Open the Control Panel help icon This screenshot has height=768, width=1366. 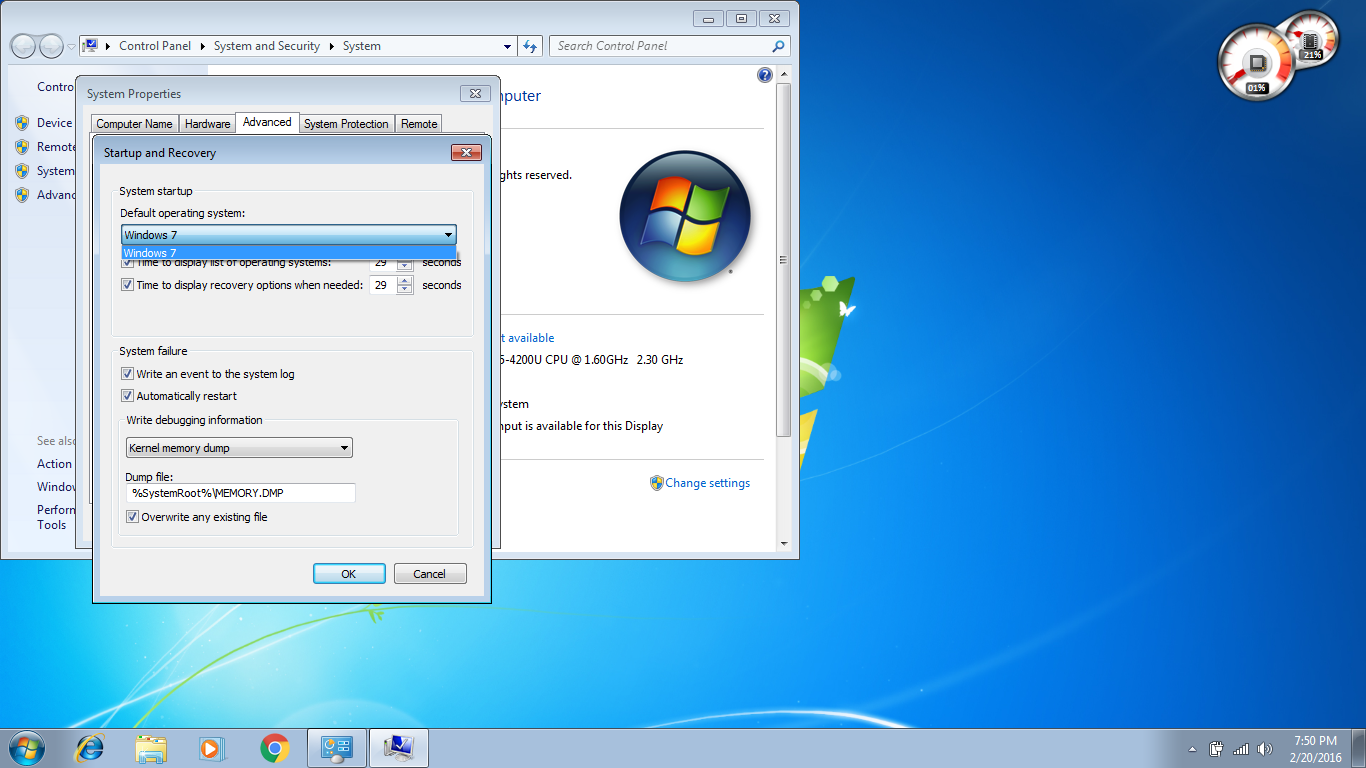(765, 75)
